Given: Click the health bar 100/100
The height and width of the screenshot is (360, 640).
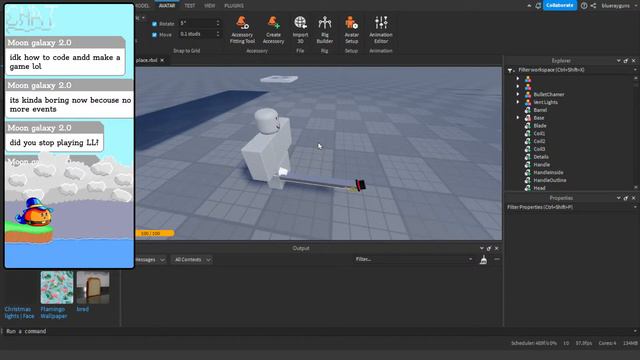Looking at the screenshot, I should (155, 233).
